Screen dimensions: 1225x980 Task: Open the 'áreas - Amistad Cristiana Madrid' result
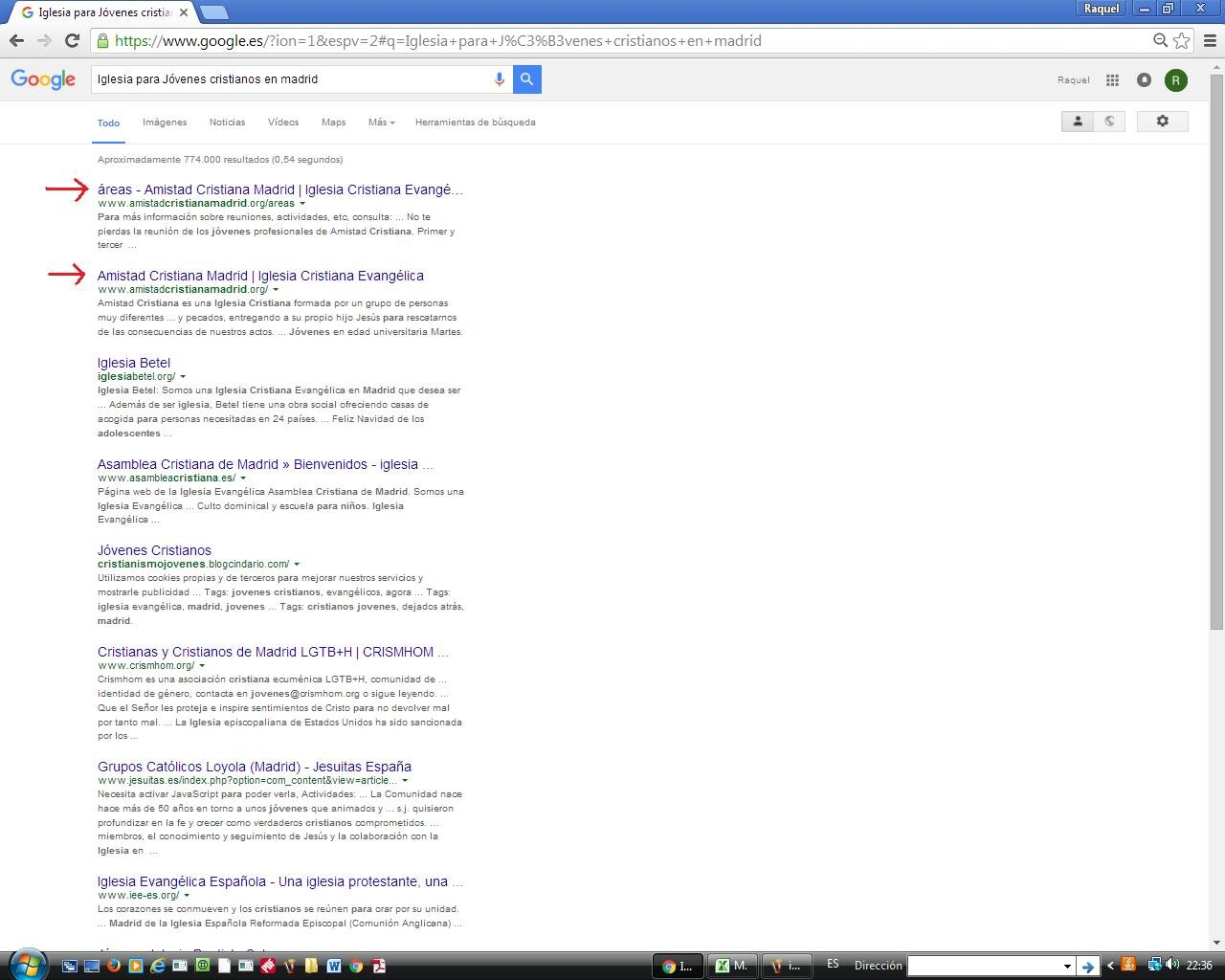279,189
